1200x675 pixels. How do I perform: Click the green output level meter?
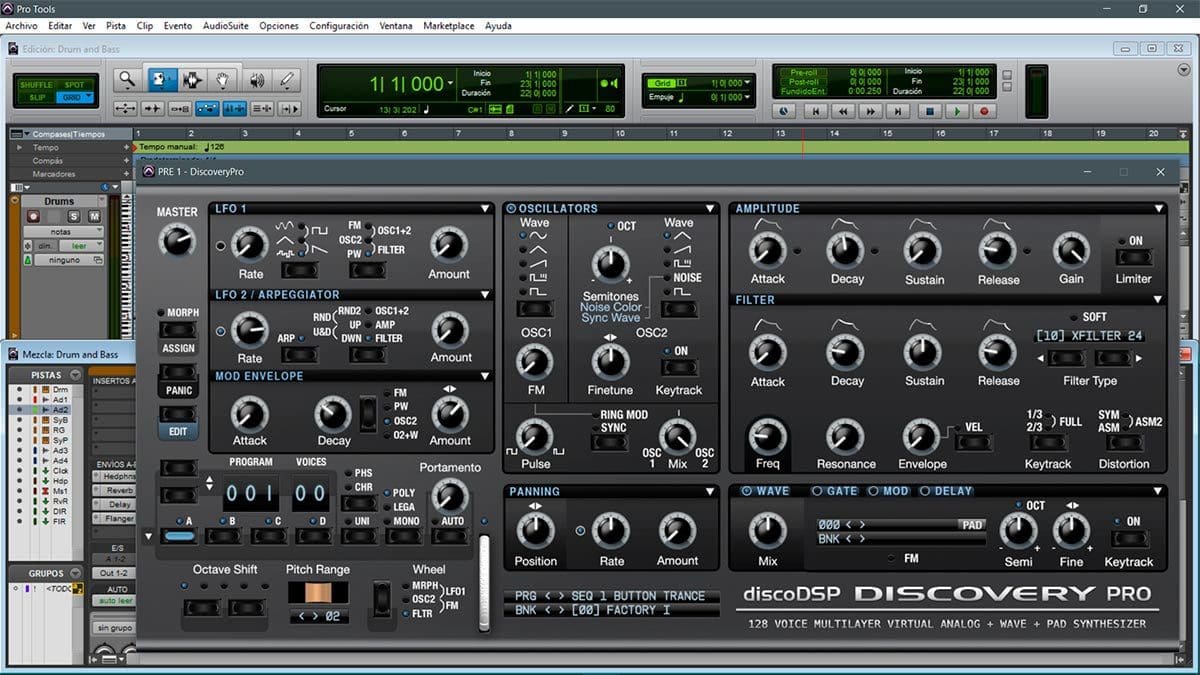[x=1036, y=92]
